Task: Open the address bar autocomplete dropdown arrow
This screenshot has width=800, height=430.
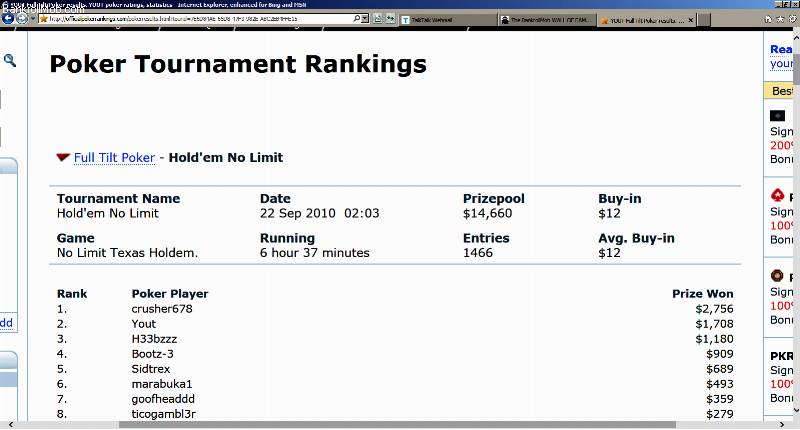Action: (x=365, y=19)
